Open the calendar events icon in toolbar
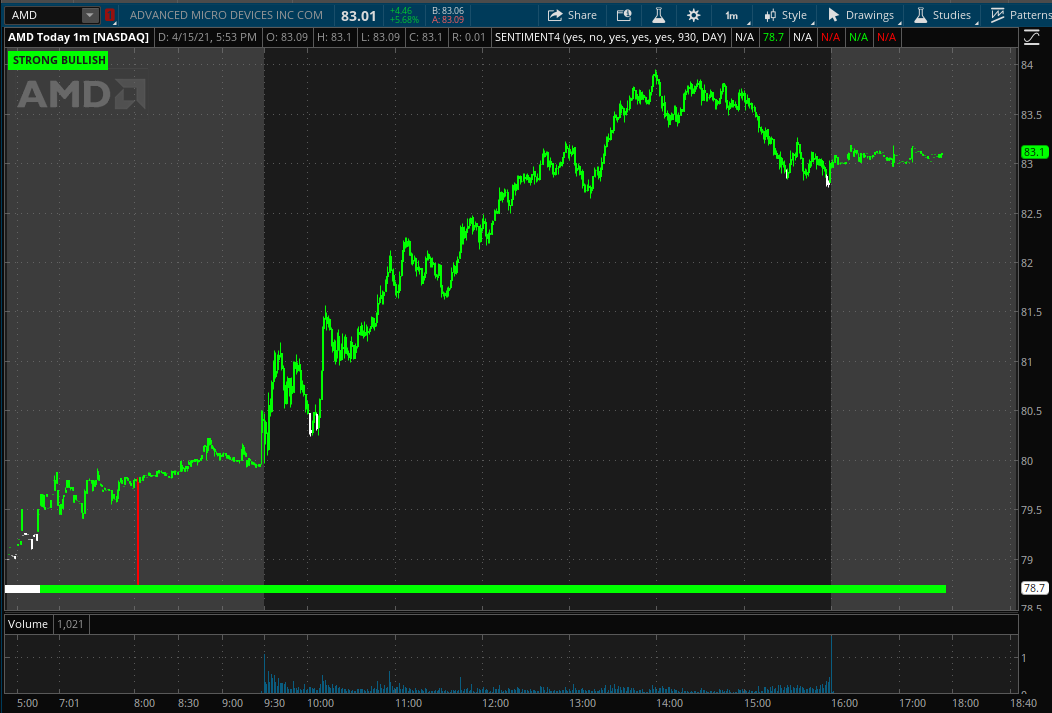Screen dimensions: 1052x713 (x=624, y=15)
